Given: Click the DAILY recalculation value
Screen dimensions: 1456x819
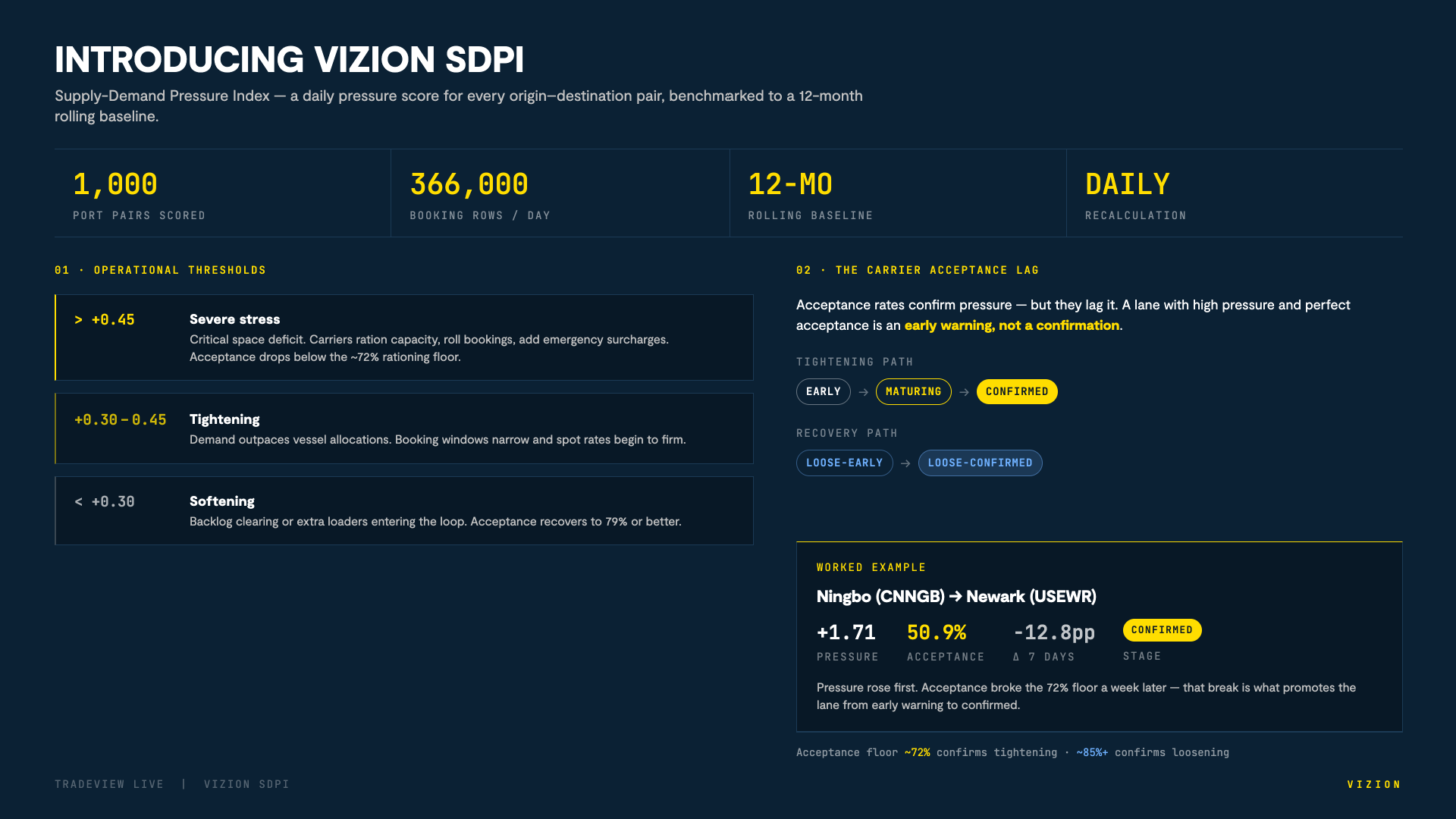Looking at the screenshot, I should 1128,184.
